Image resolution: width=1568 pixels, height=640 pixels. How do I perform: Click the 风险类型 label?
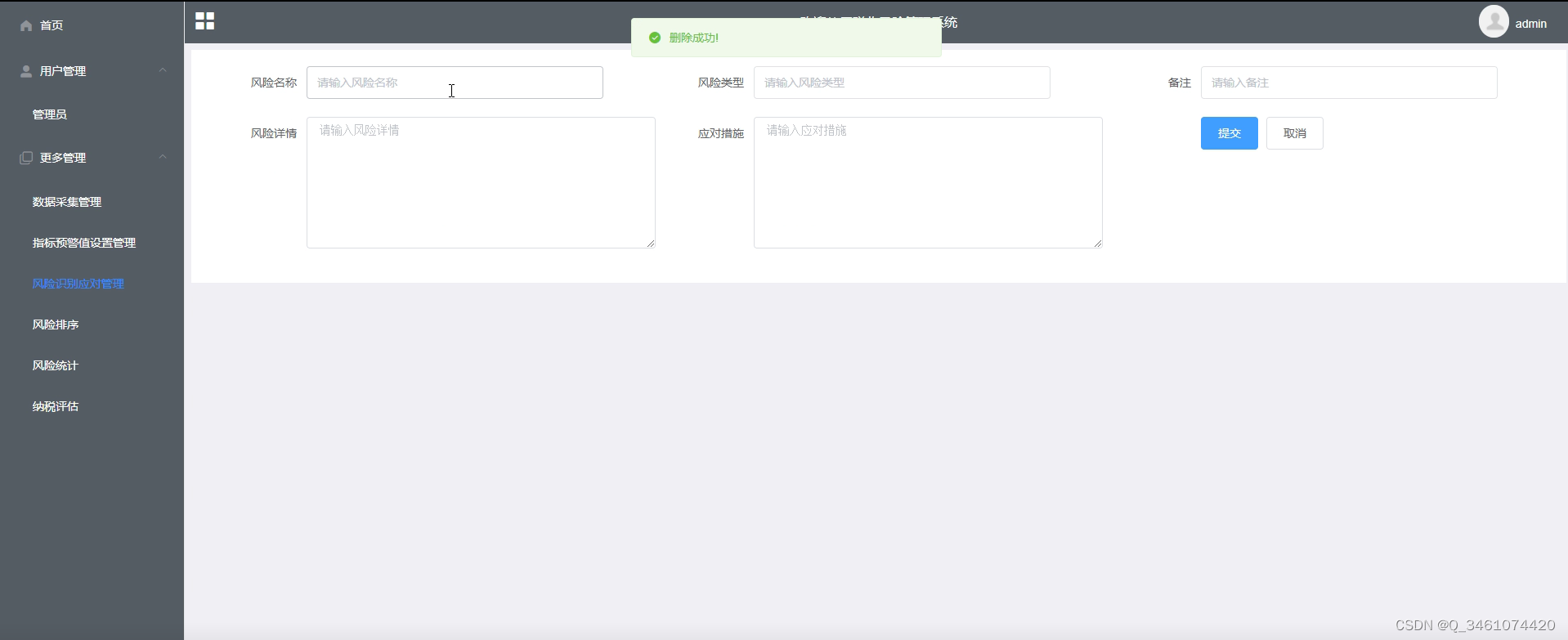[721, 83]
